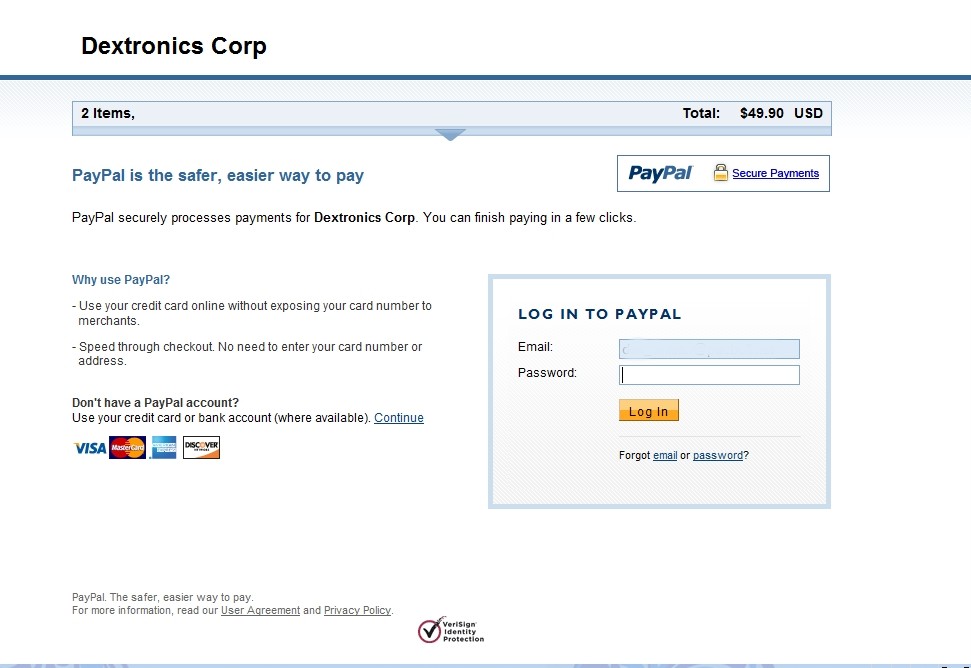Click the PayPal logo in the box
This screenshot has width=971, height=668.
660,173
